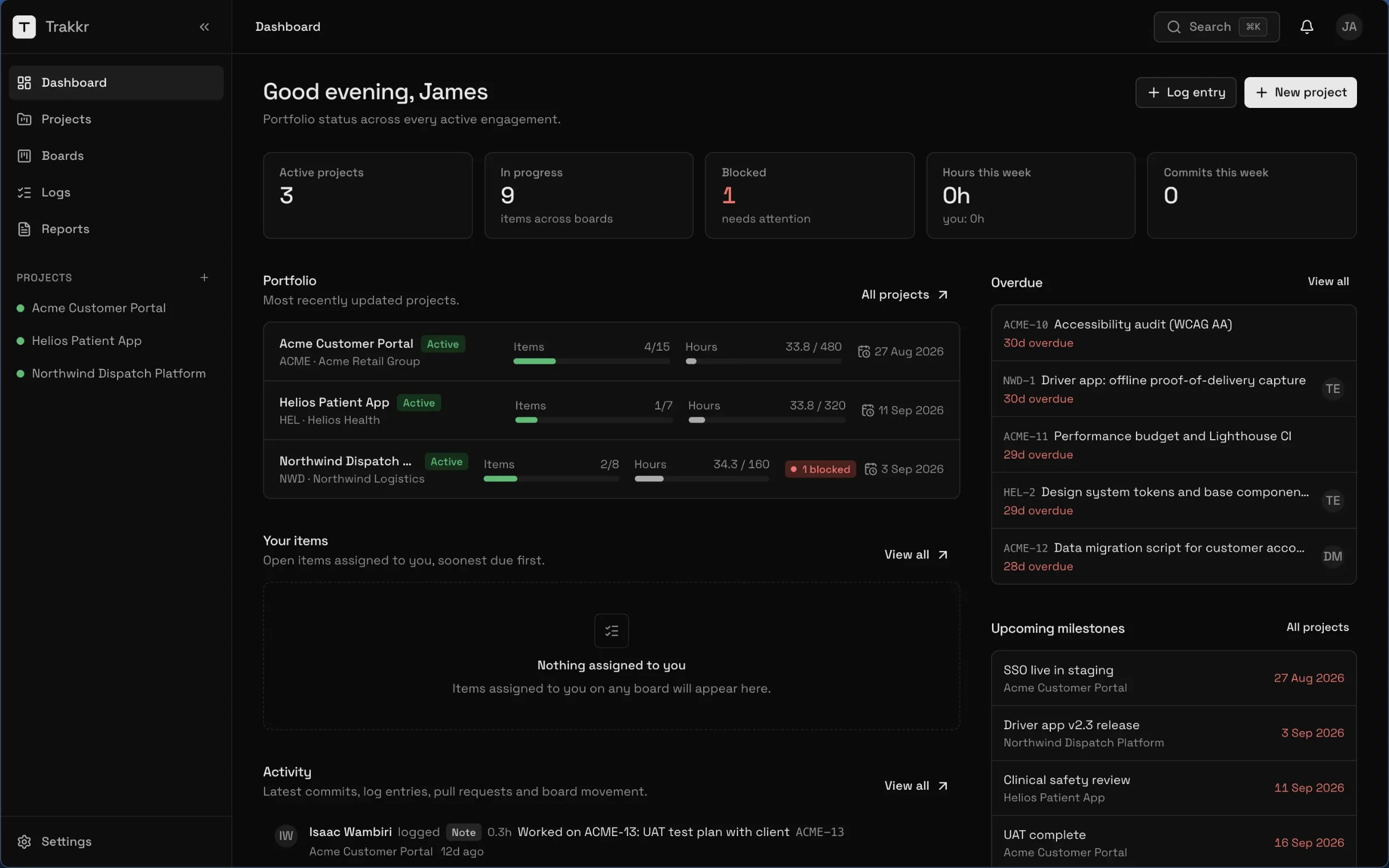Click the calendar icon next to 3 Sep 2026 in Portfolio

click(x=871, y=469)
